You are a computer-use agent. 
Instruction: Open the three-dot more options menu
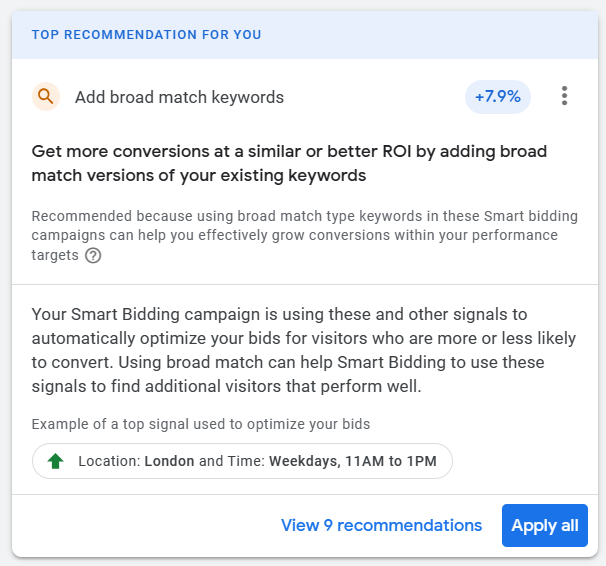(565, 96)
